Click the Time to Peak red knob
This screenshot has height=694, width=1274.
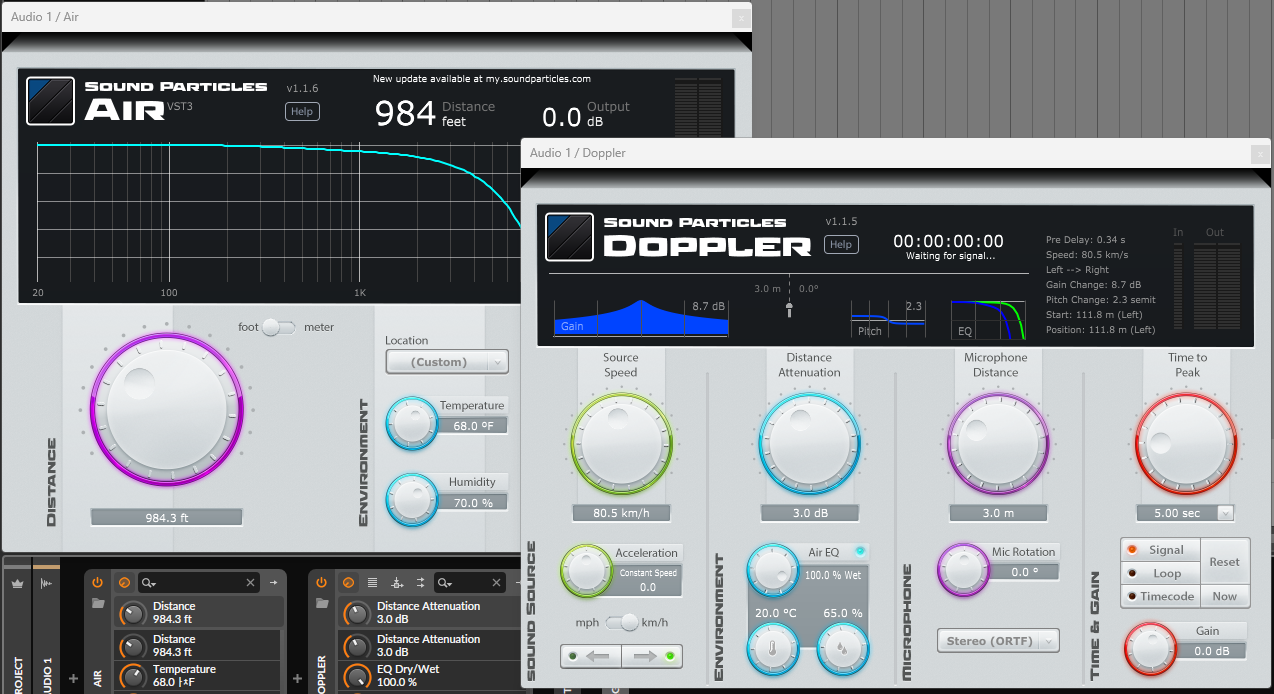tap(1185, 442)
